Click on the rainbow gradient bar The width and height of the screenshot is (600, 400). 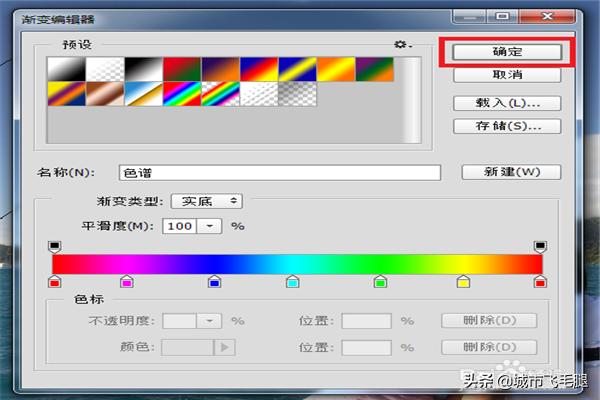tap(297, 264)
